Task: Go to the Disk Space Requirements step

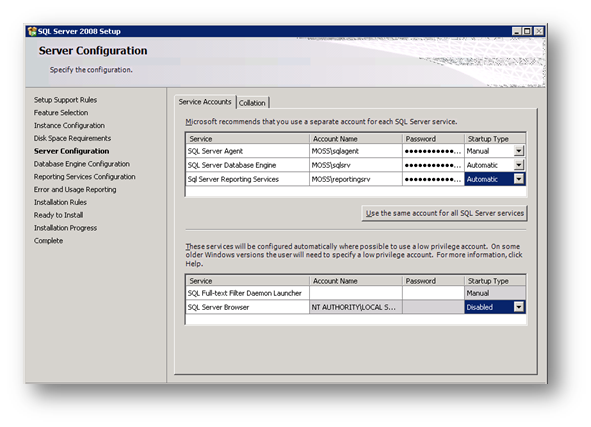Action: (72, 138)
